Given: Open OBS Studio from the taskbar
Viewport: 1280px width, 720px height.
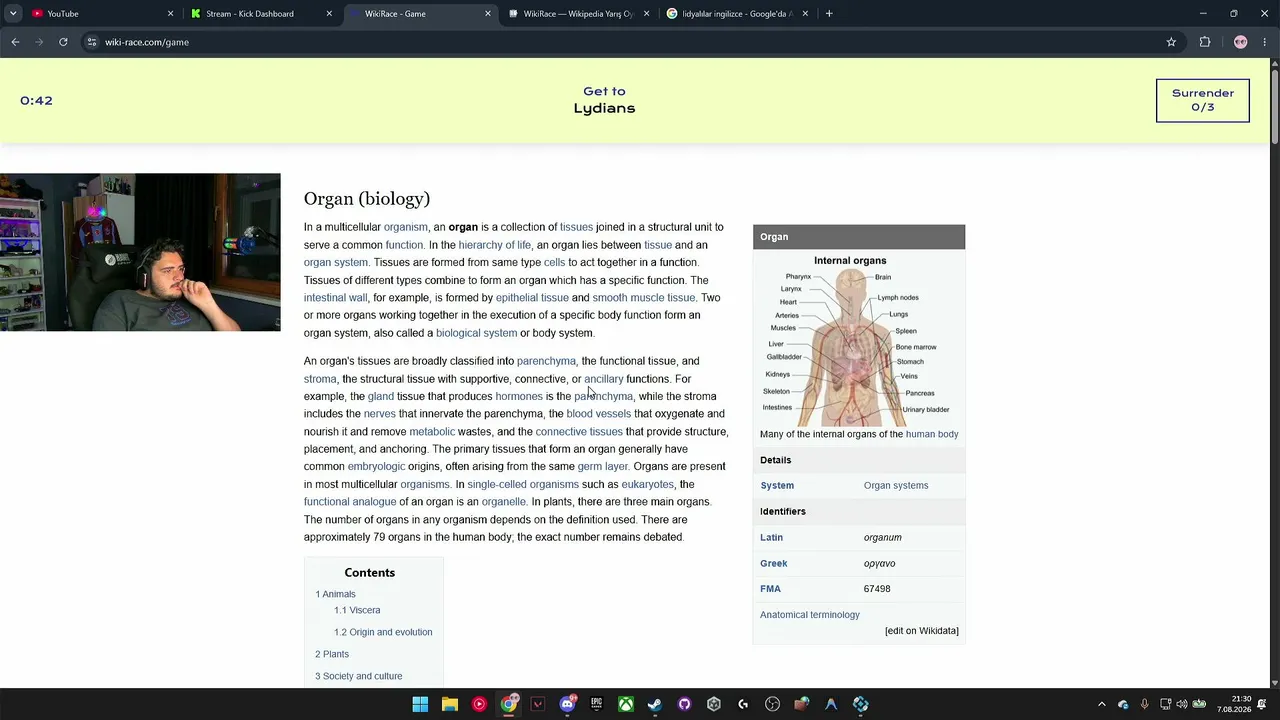Looking at the screenshot, I should pos(772,704).
